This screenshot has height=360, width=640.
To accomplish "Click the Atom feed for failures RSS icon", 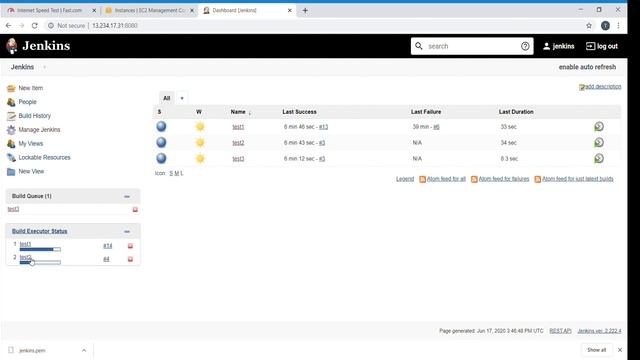I will (x=474, y=179).
